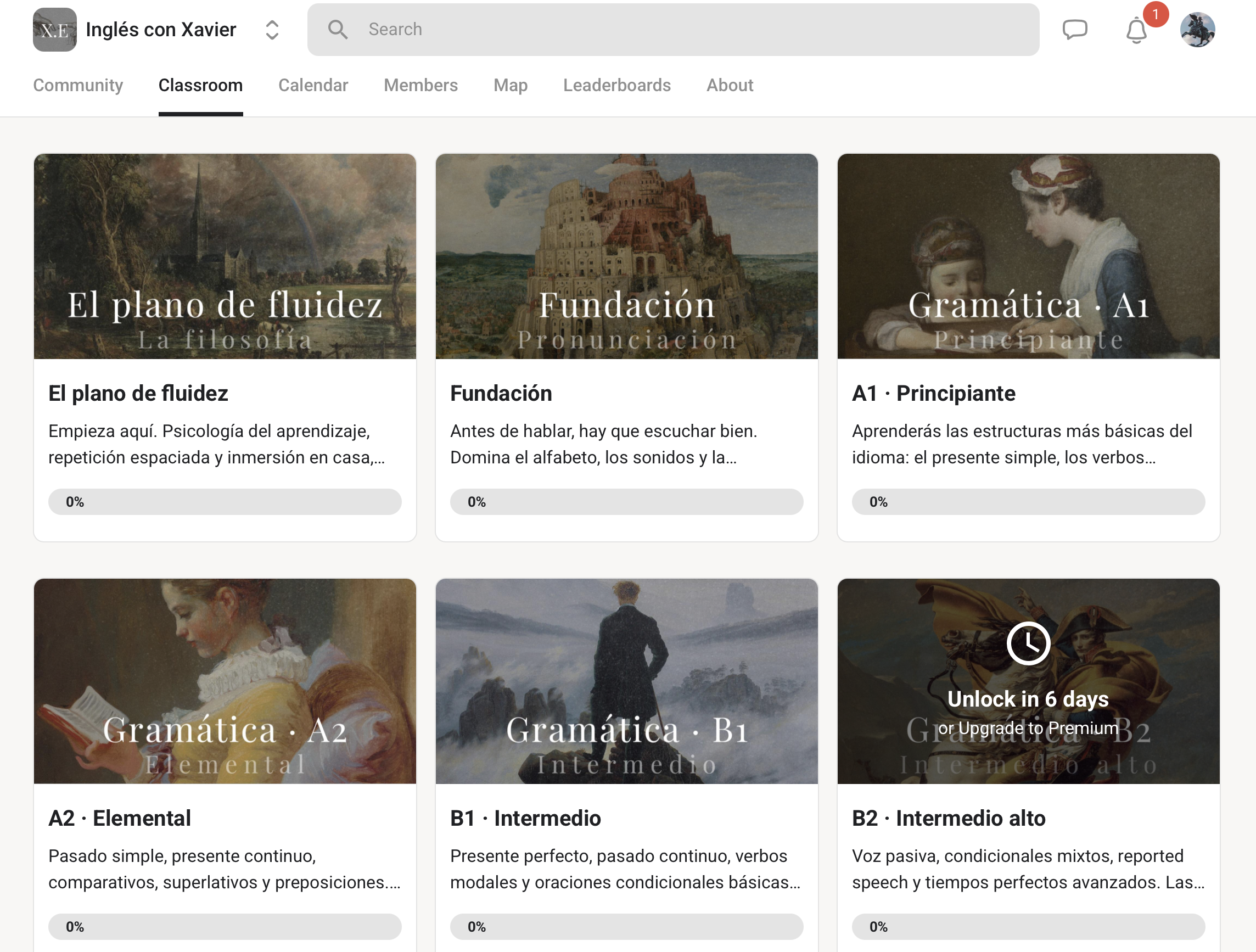Click the X.E group logo
The image size is (1256, 952).
coord(54,30)
